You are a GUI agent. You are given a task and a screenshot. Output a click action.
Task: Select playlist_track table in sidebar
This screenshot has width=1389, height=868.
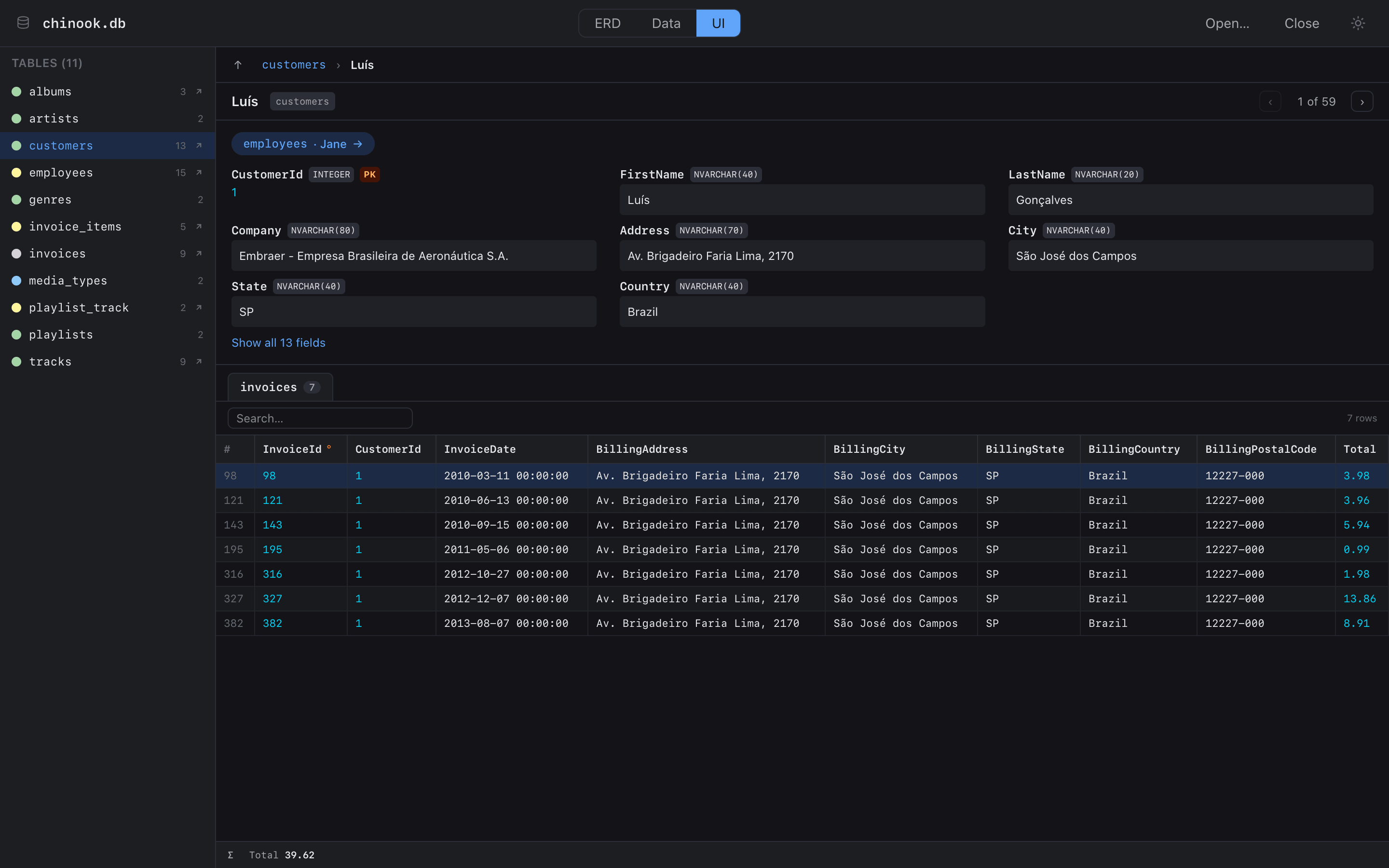point(108,307)
